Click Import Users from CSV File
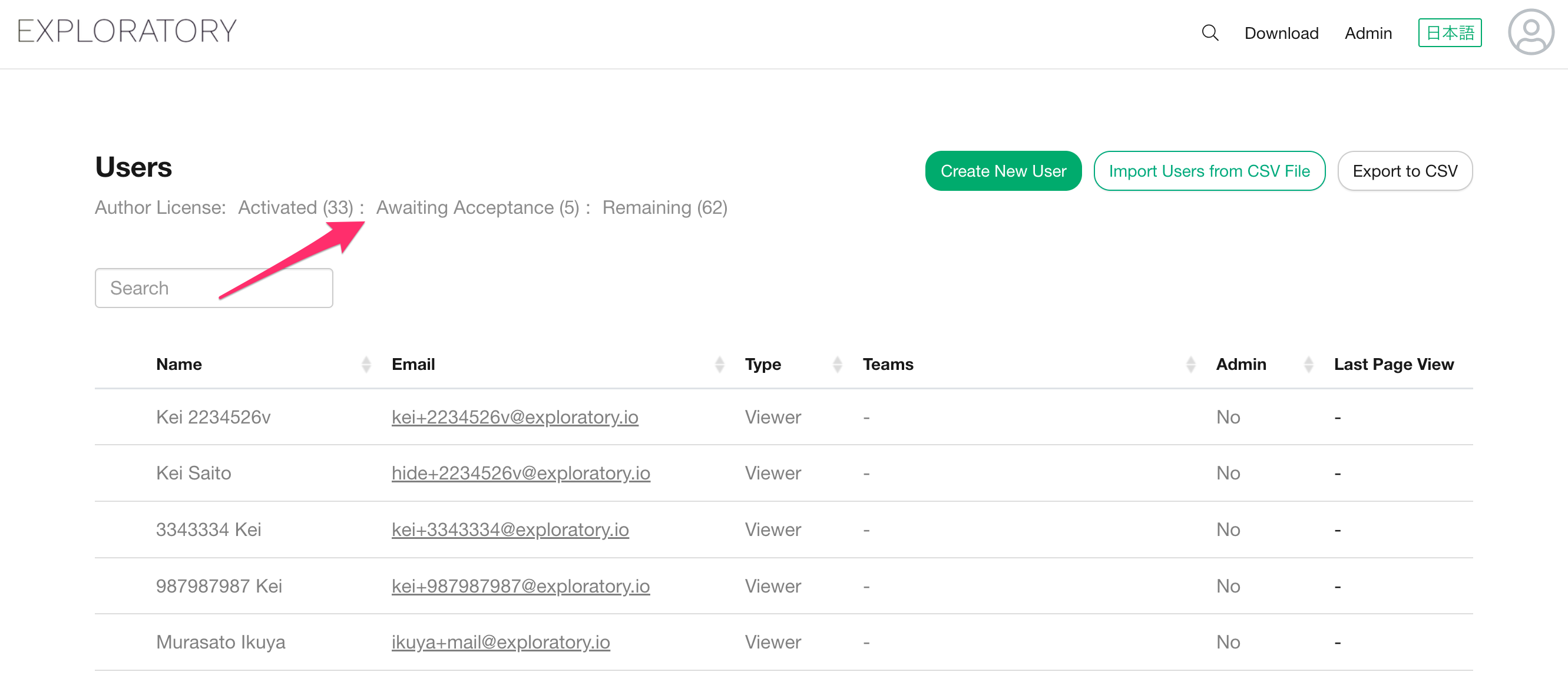The width and height of the screenshot is (1568, 675). tap(1208, 171)
